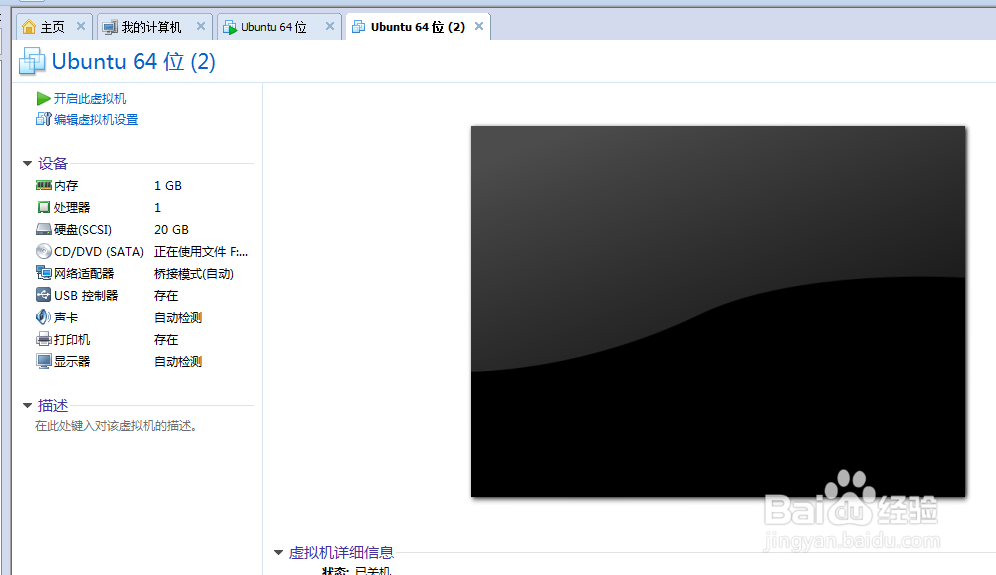Click the 开启此虚拟机 link
The image size is (996, 575).
(x=90, y=98)
